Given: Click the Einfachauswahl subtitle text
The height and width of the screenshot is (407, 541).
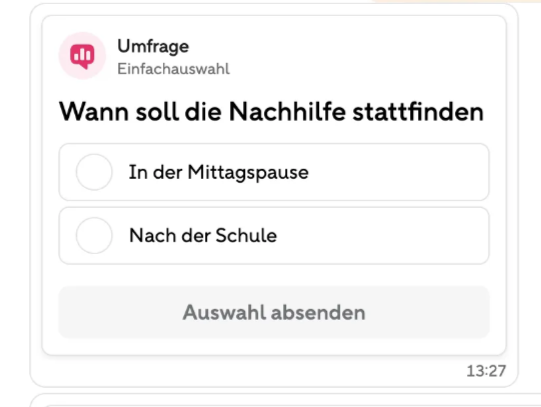Looking at the screenshot, I should 174,69.
